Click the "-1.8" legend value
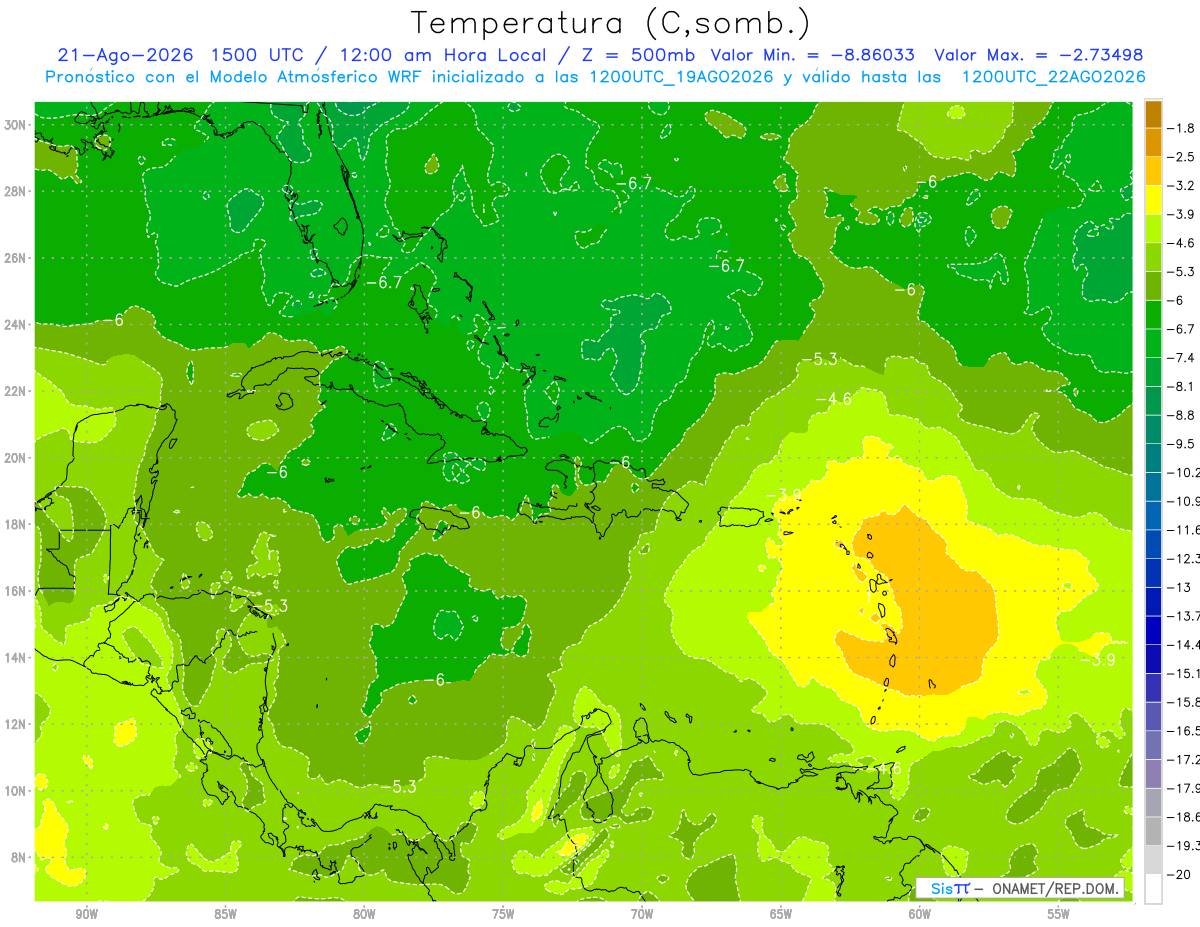The image size is (1200, 927). (x=1181, y=128)
